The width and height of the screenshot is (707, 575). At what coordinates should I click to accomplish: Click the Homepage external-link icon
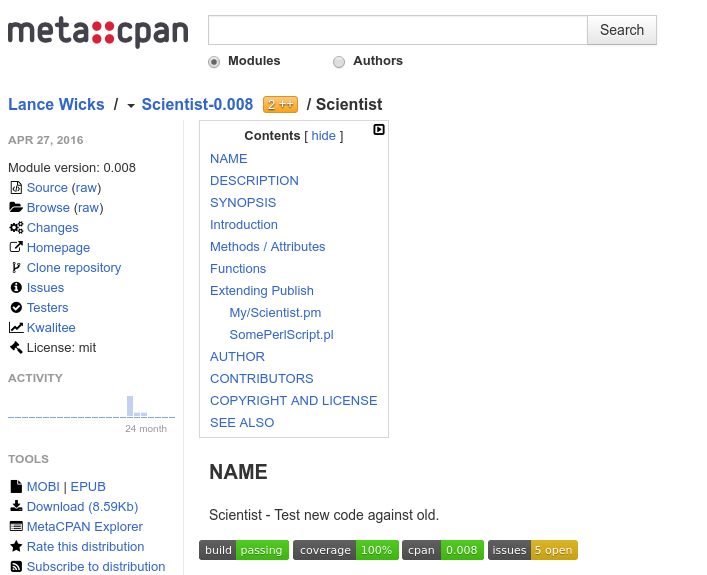(16, 247)
